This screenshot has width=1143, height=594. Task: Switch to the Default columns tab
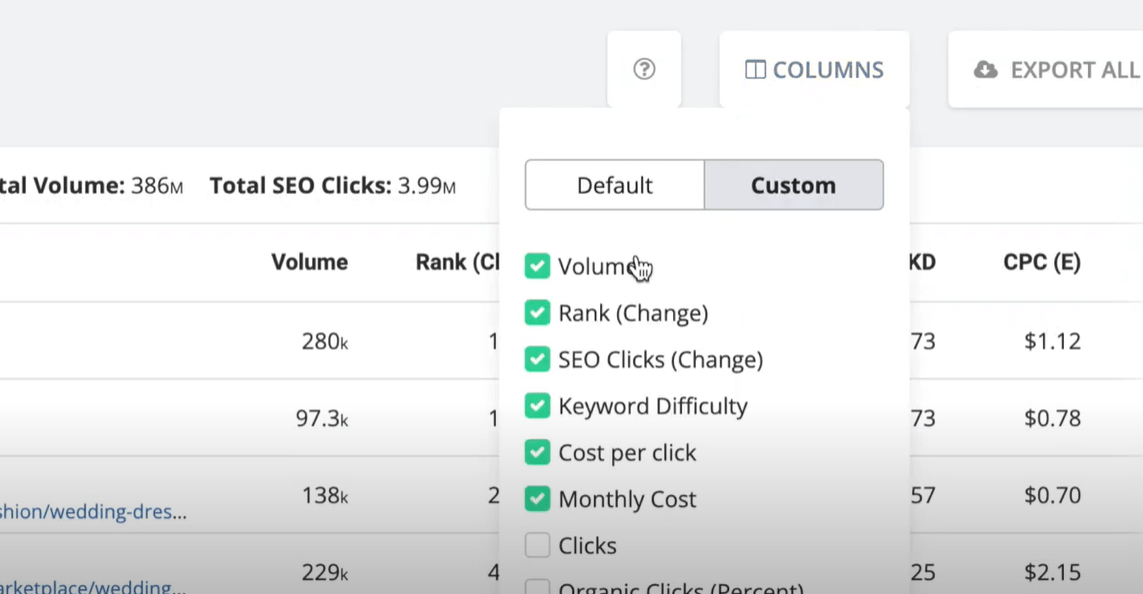tap(614, 185)
